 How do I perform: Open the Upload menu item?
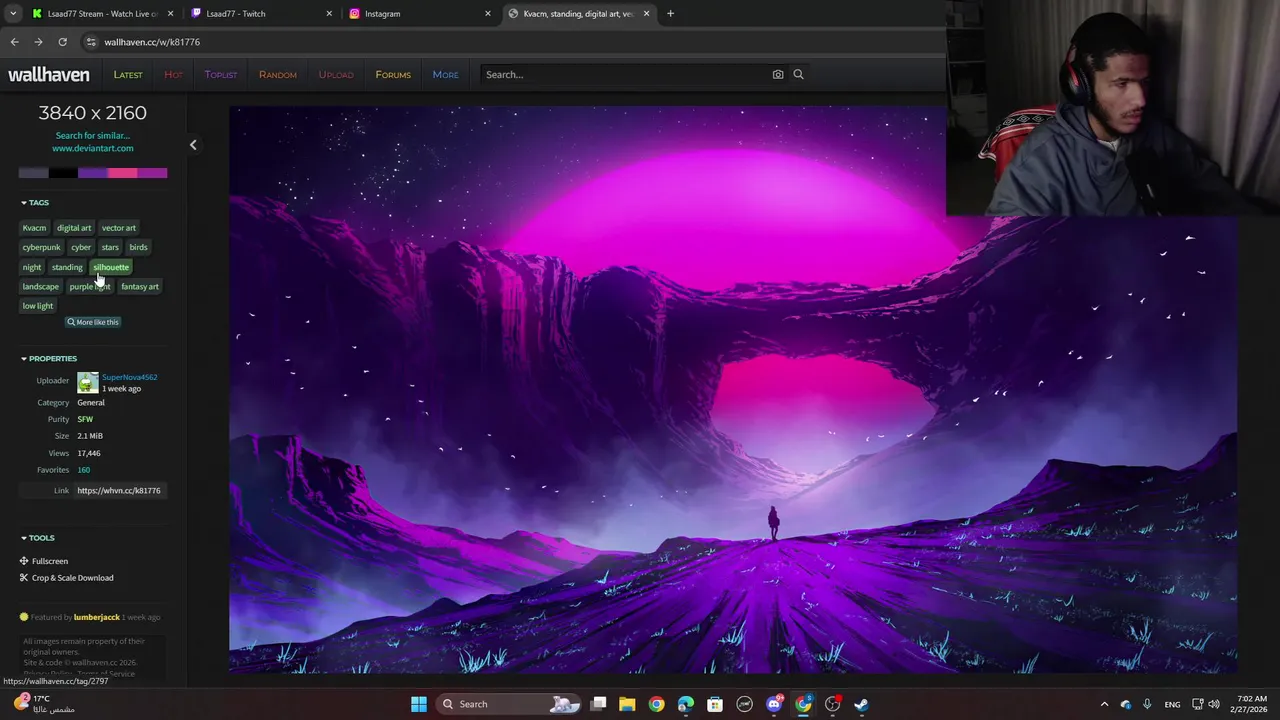(x=336, y=74)
